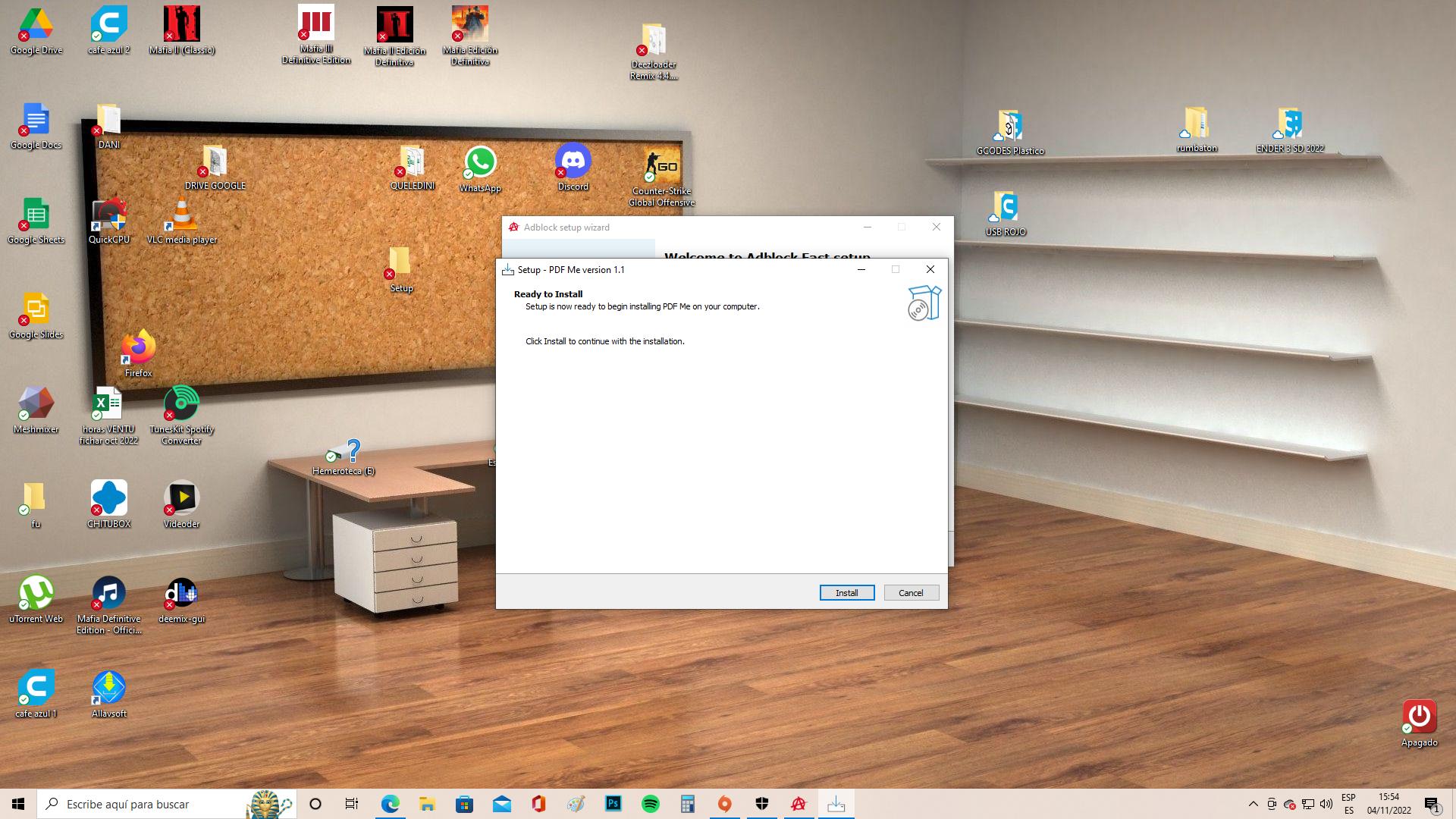This screenshot has height=819, width=1456.
Task: Click the Cancel button in the setup dialog
Action: tap(911, 593)
